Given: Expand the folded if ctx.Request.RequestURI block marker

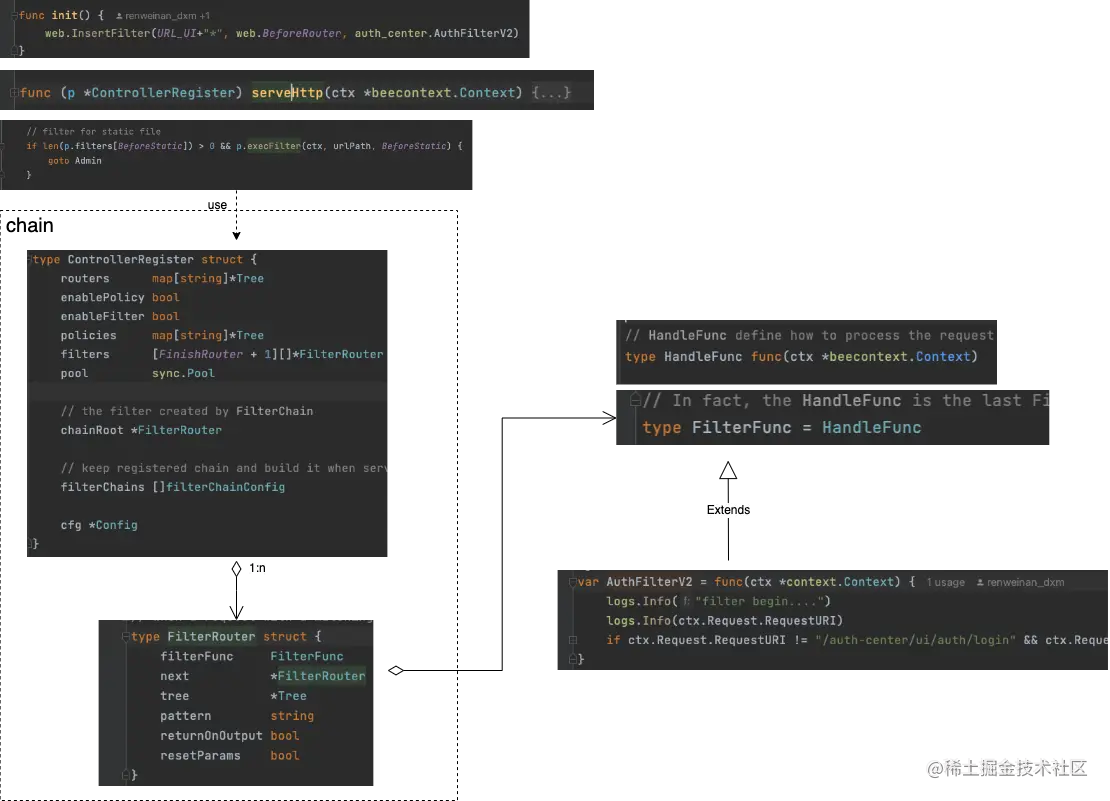Looking at the screenshot, I should click(573, 640).
